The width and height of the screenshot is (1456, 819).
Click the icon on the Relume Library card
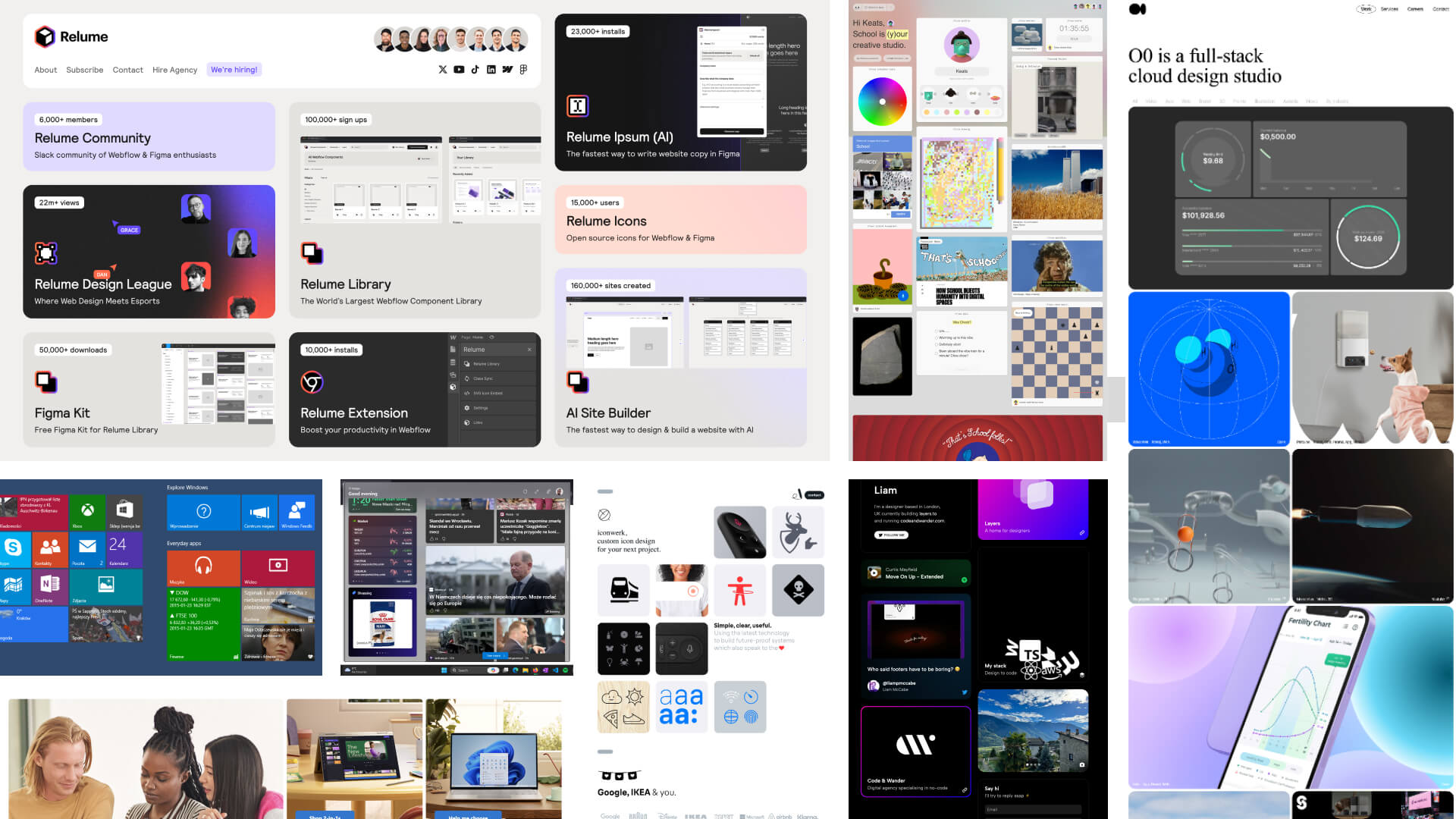(x=312, y=253)
